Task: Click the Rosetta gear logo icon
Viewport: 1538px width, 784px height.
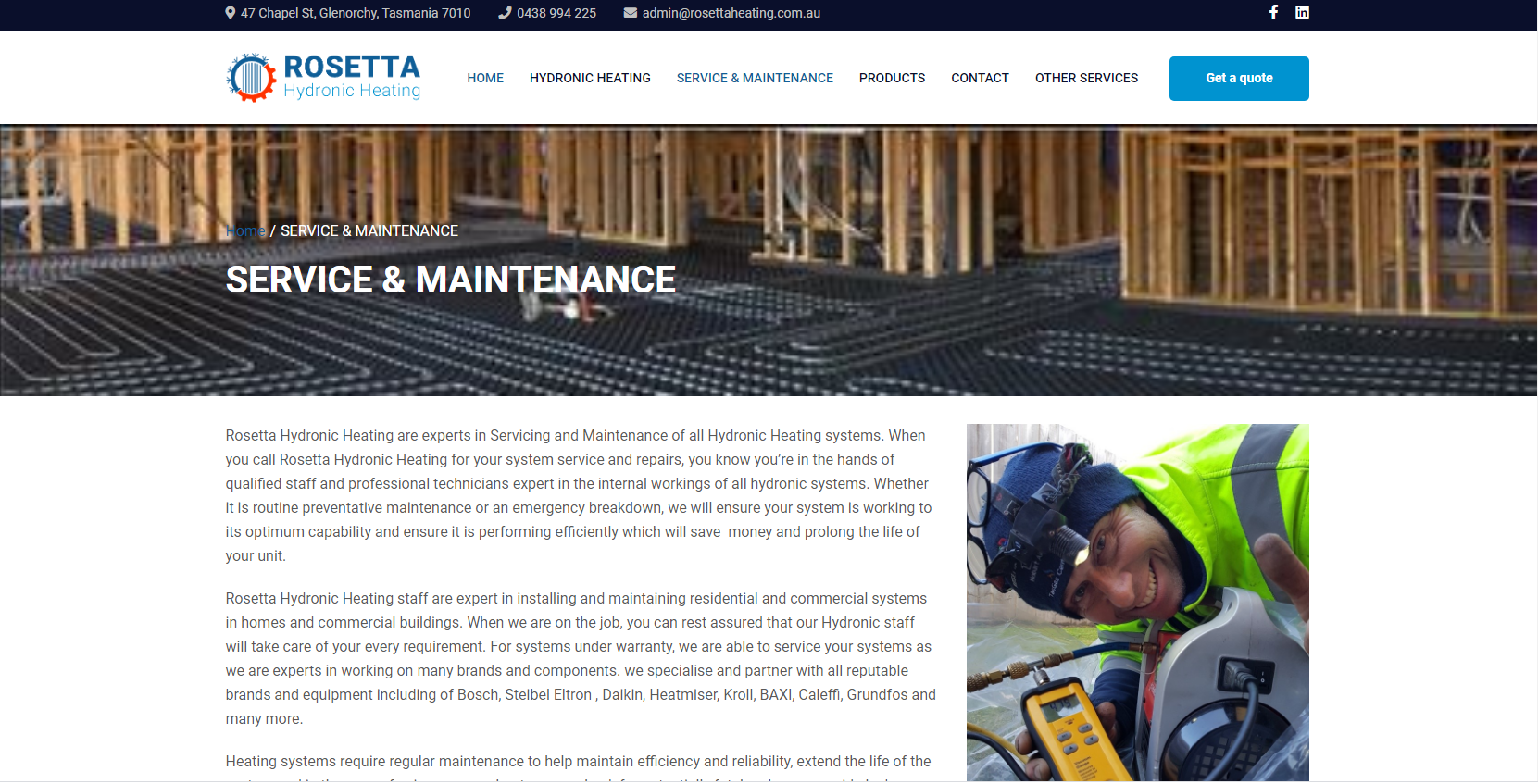Action: (x=251, y=78)
